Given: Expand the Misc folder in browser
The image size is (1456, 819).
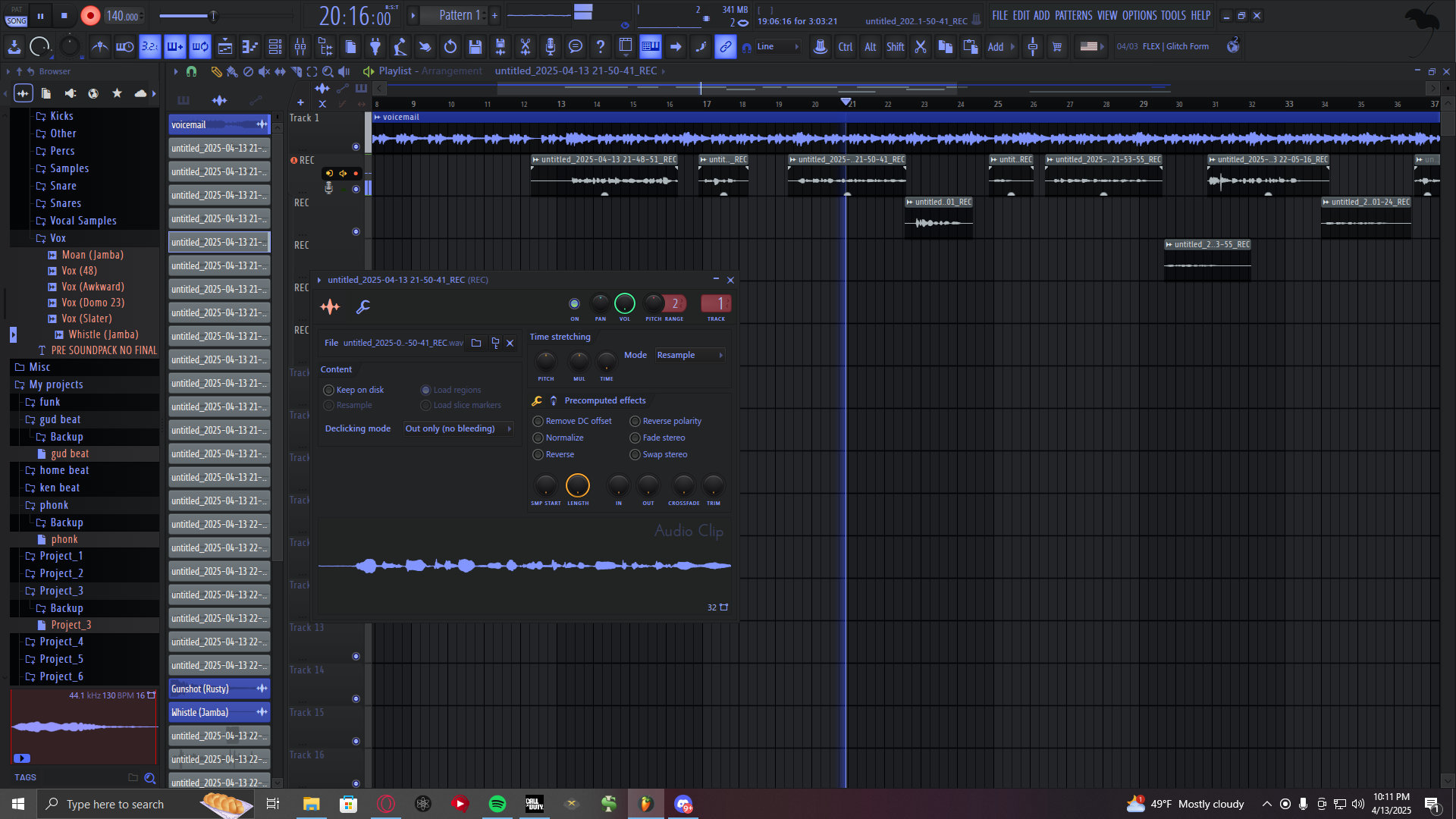Looking at the screenshot, I should 39,367.
